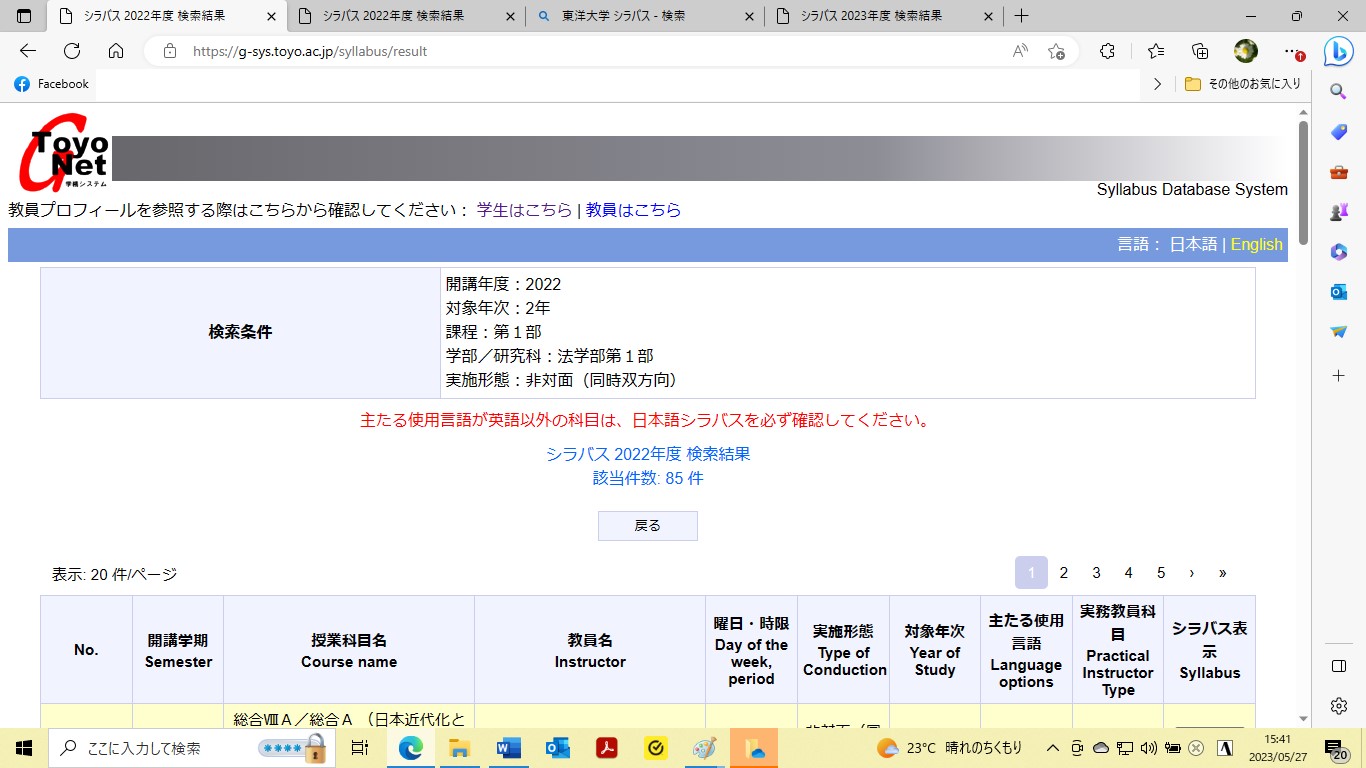Open the sidebar Tools briefcase icon
The image size is (1366, 768).
1338,172
